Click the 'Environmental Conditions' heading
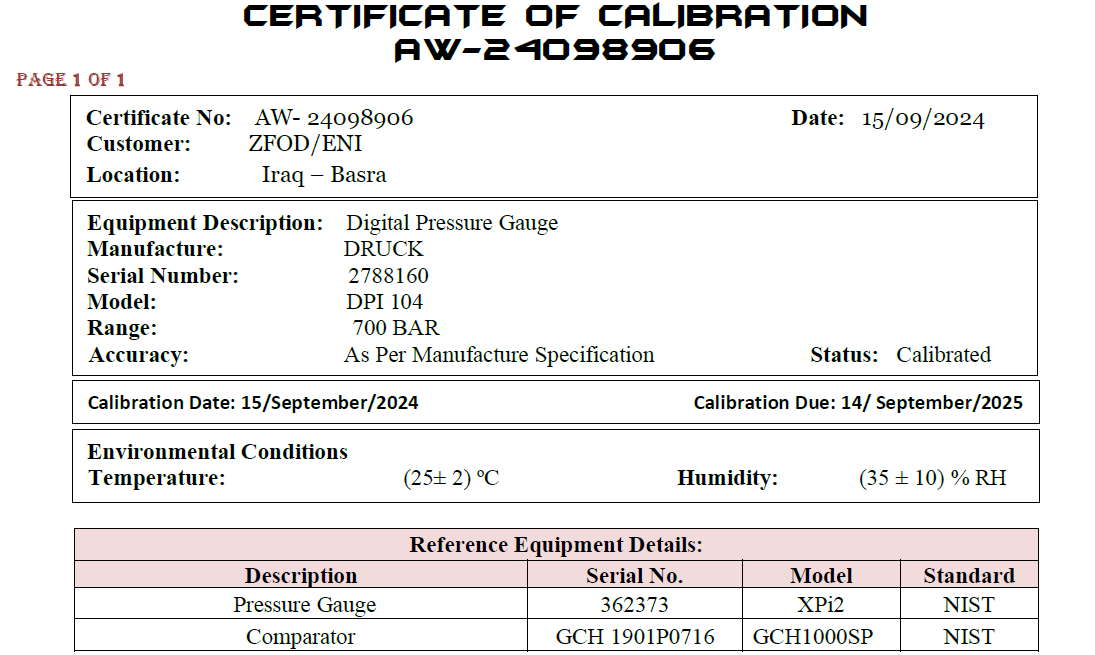 click(x=217, y=452)
